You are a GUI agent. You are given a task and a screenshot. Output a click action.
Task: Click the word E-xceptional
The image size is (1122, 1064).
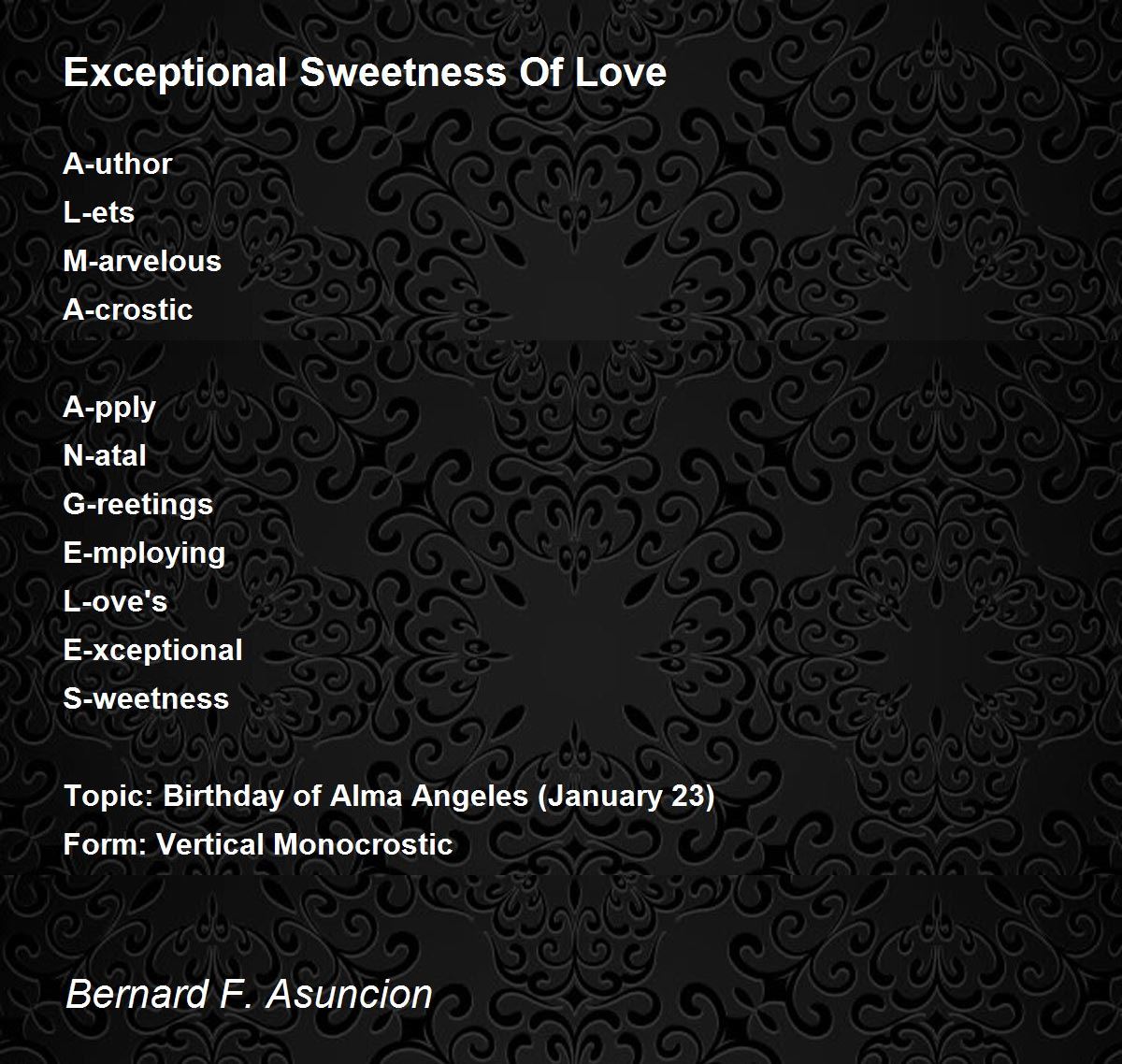click(152, 651)
